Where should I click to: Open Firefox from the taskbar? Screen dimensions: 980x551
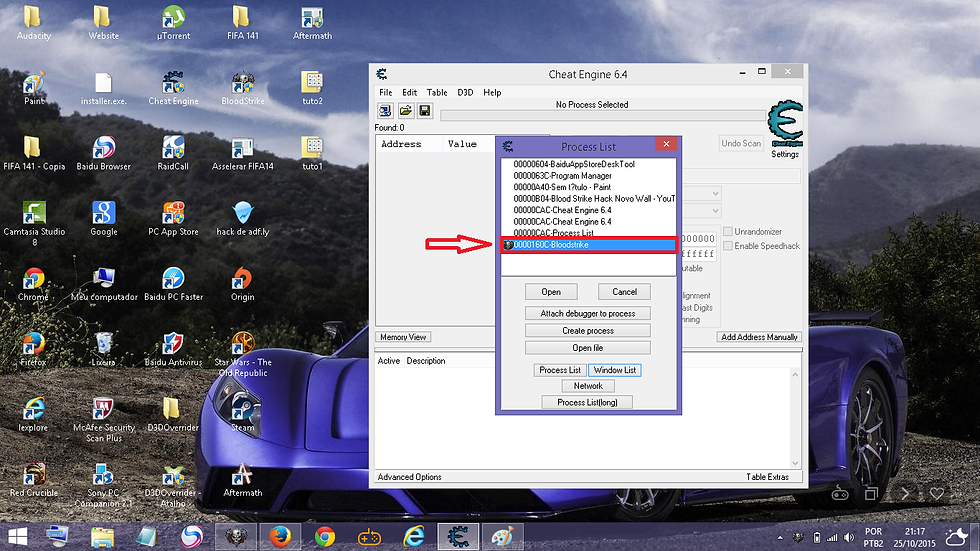(280, 537)
